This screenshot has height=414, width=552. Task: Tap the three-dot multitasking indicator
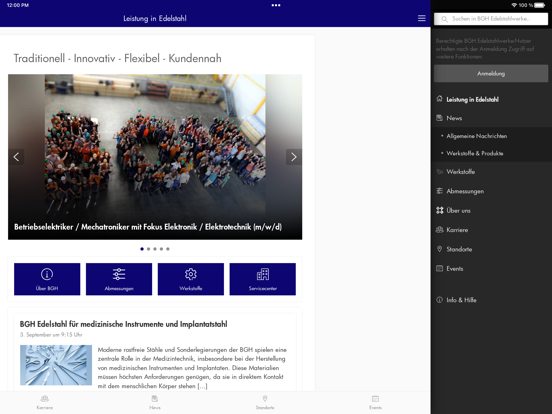click(x=276, y=5)
